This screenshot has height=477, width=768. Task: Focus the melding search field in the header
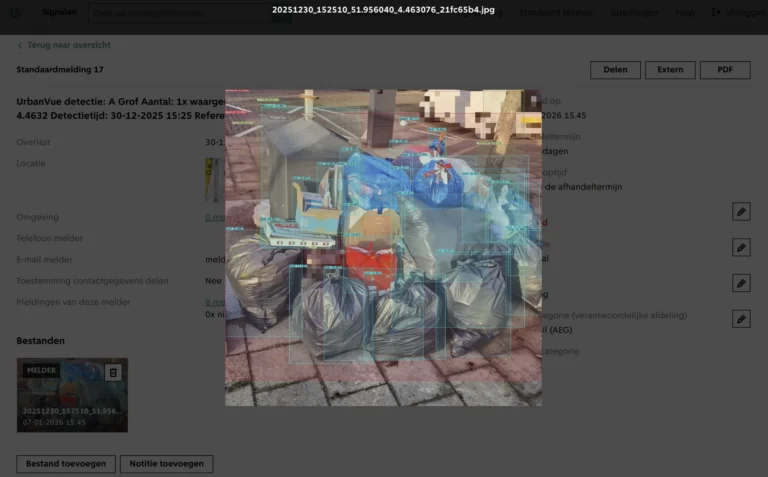(x=179, y=13)
